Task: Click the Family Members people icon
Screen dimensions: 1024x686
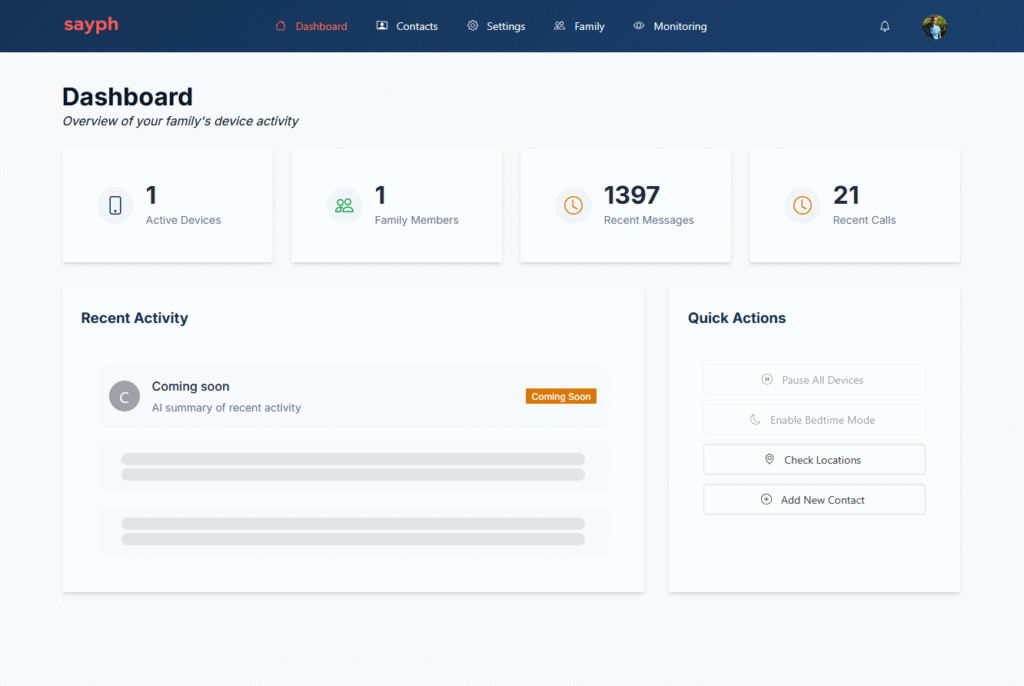Action: (344, 205)
